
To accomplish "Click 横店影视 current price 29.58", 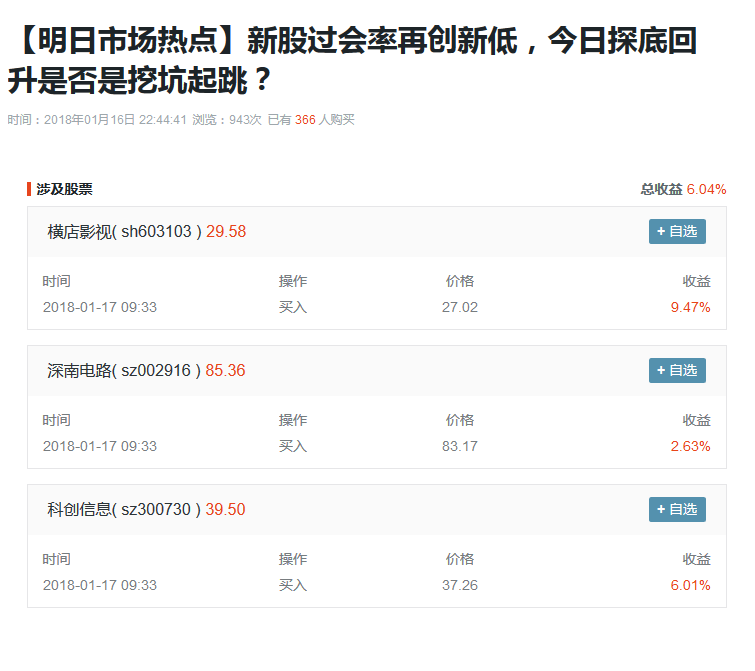I will [226, 232].
